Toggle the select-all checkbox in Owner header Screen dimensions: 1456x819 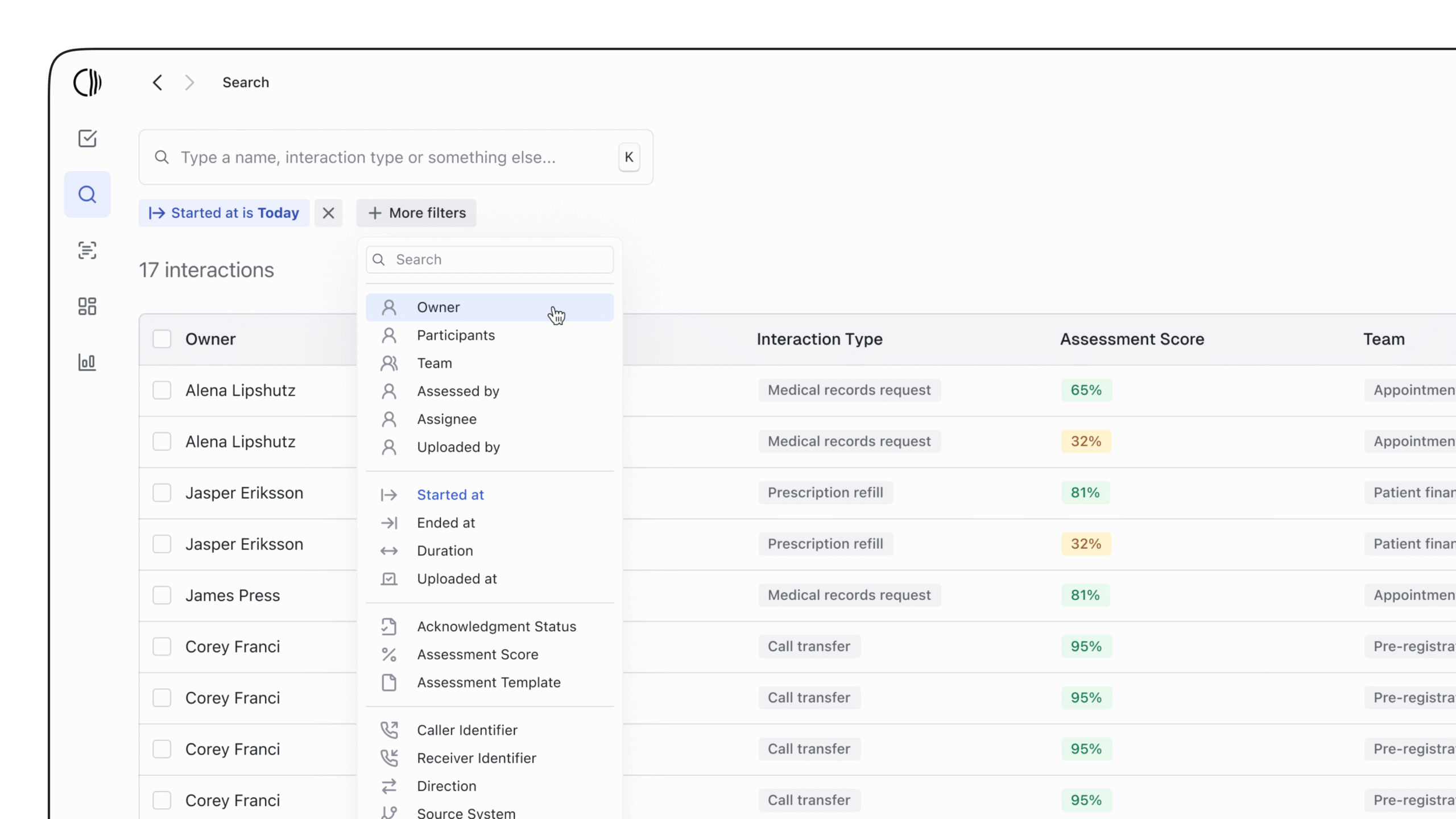(162, 339)
